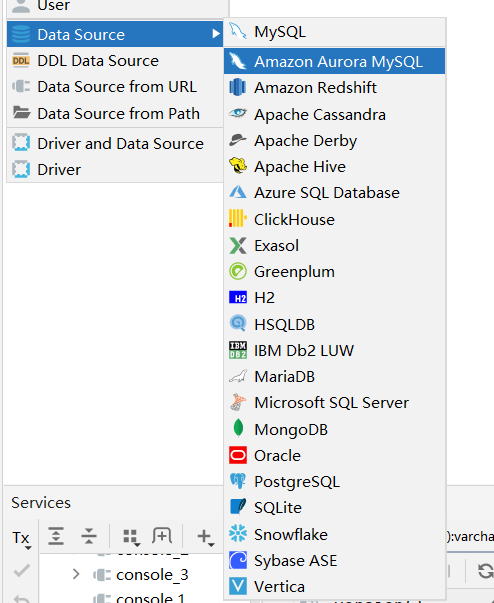Choose MariaDB from the list
Viewport: 494px width, 603px height.
click(334, 376)
